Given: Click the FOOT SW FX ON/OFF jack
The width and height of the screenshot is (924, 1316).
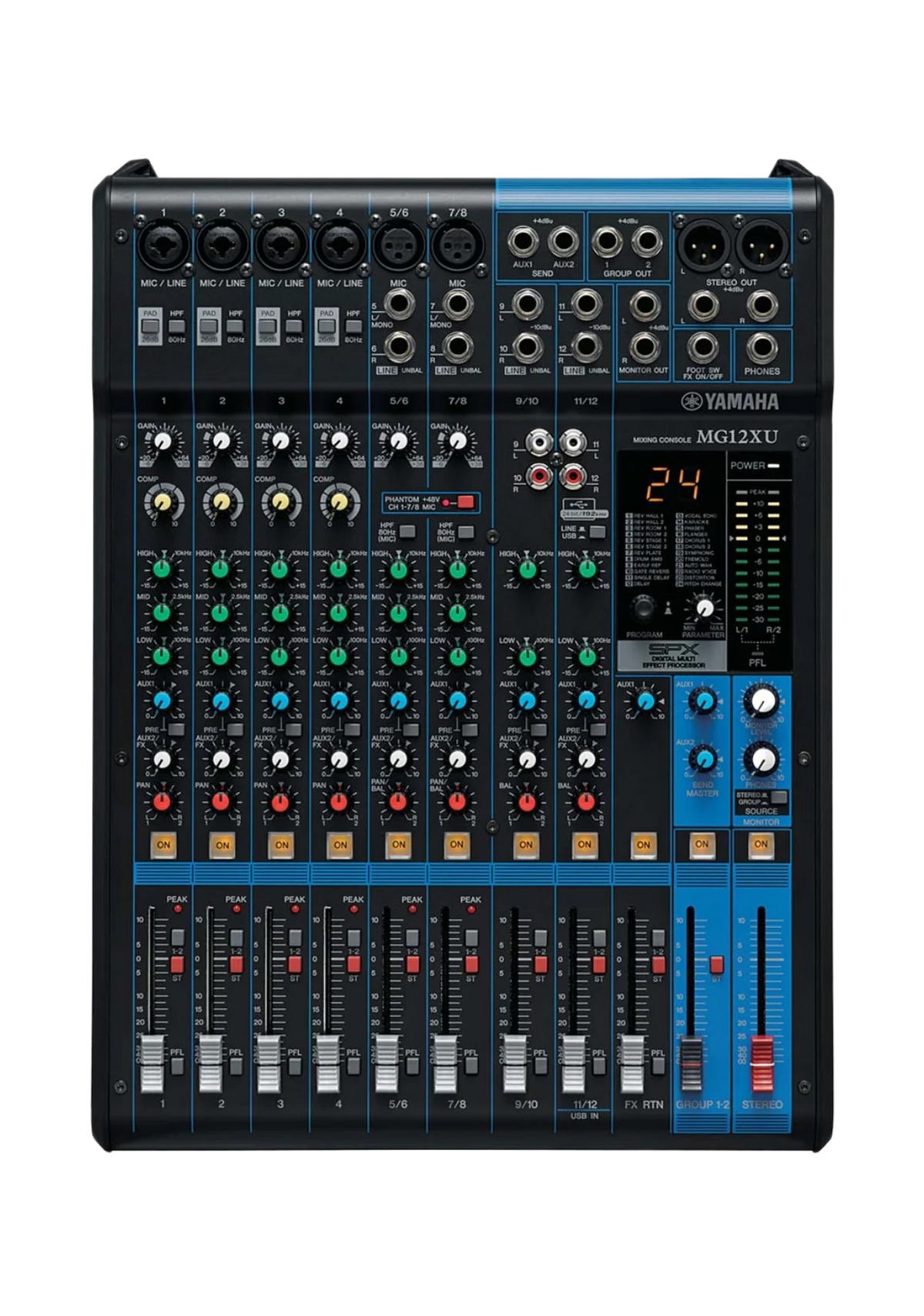Looking at the screenshot, I should [702, 347].
